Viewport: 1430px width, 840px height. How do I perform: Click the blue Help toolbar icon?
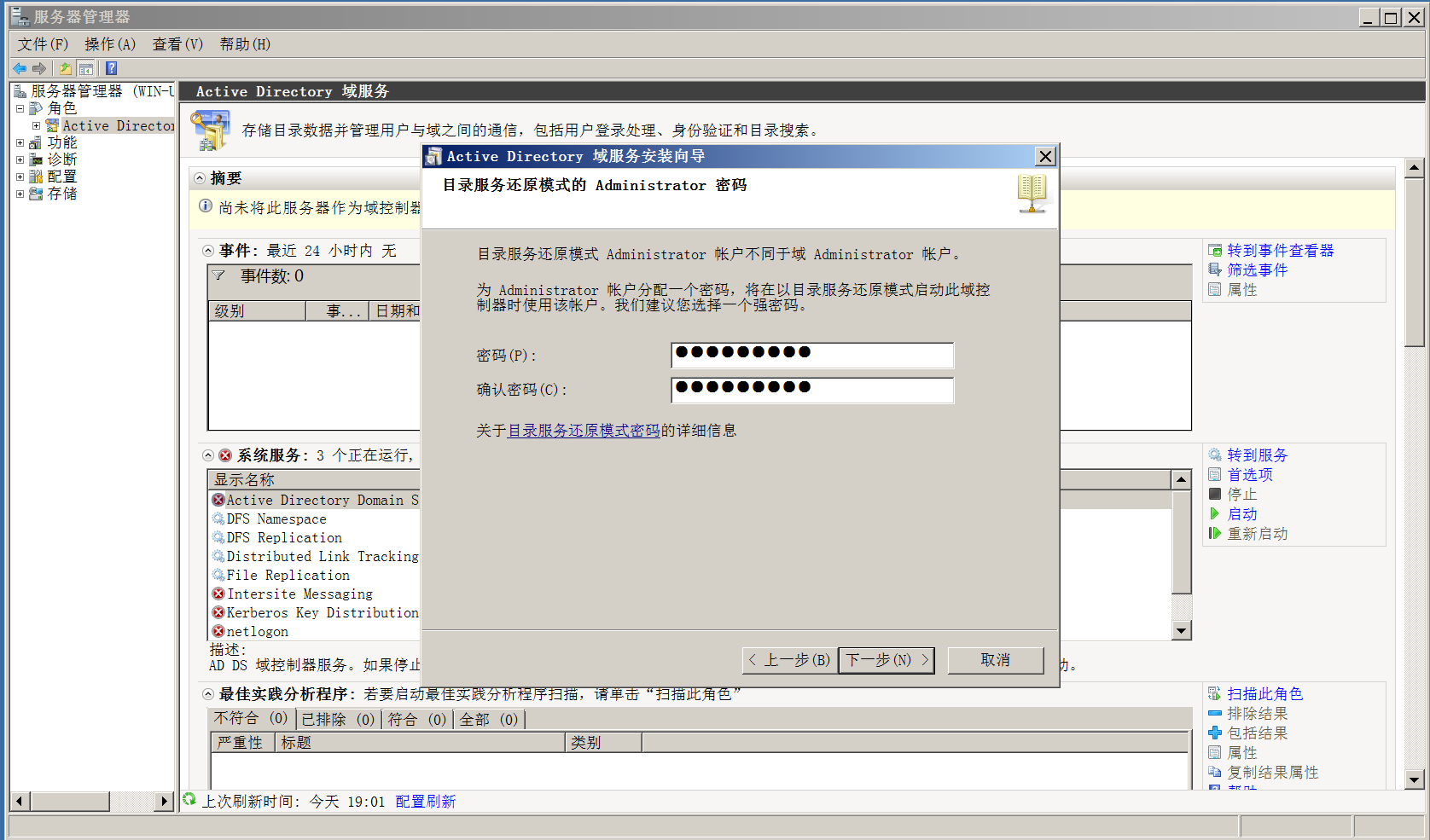point(111,68)
